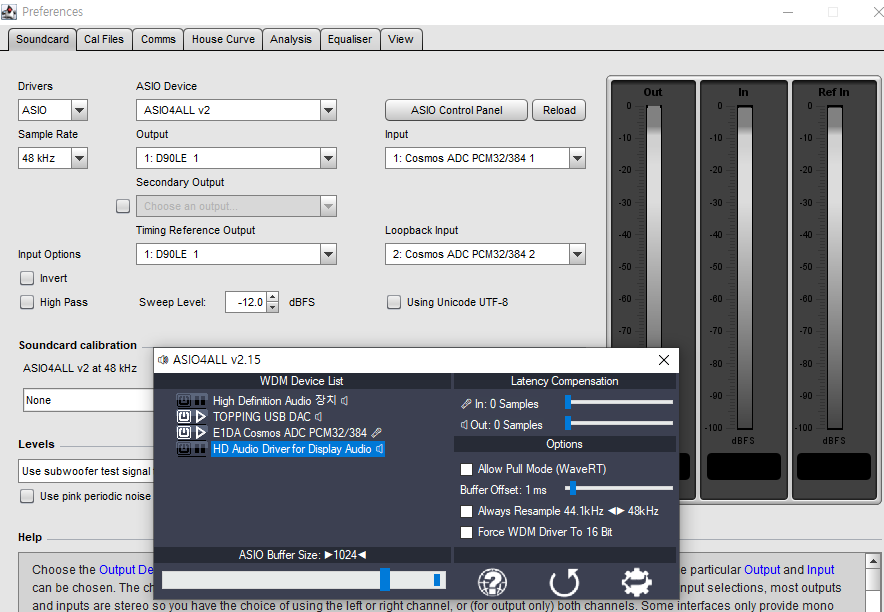
Task: Check the Invert input option
Action: coord(26,278)
